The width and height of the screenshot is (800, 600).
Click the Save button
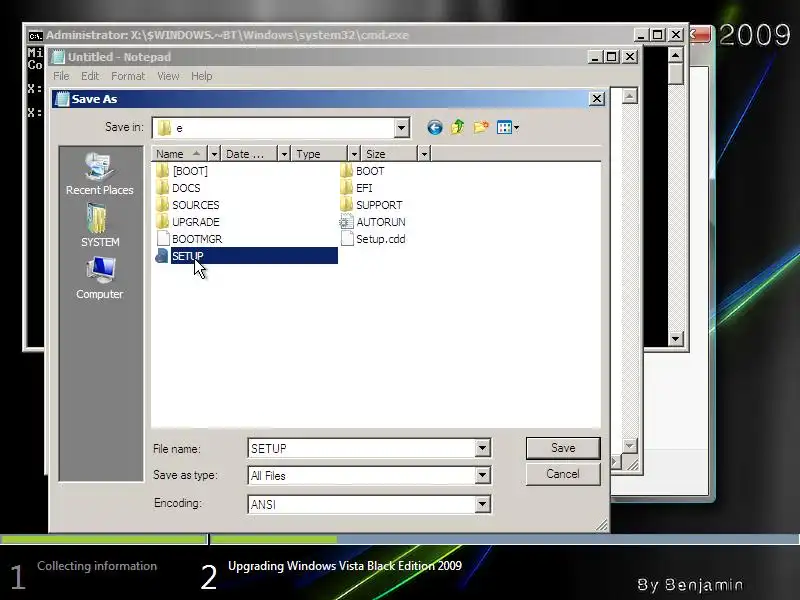[x=563, y=448]
